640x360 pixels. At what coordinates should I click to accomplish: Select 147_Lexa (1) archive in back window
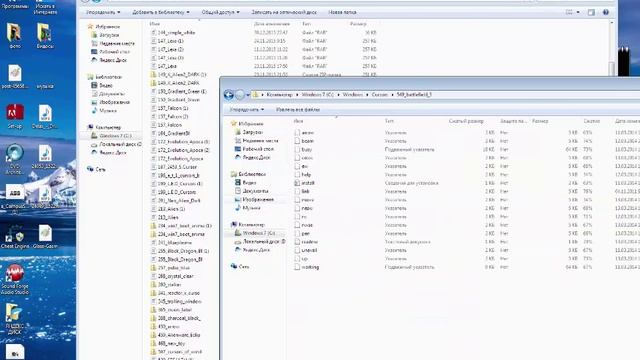tap(170, 41)
